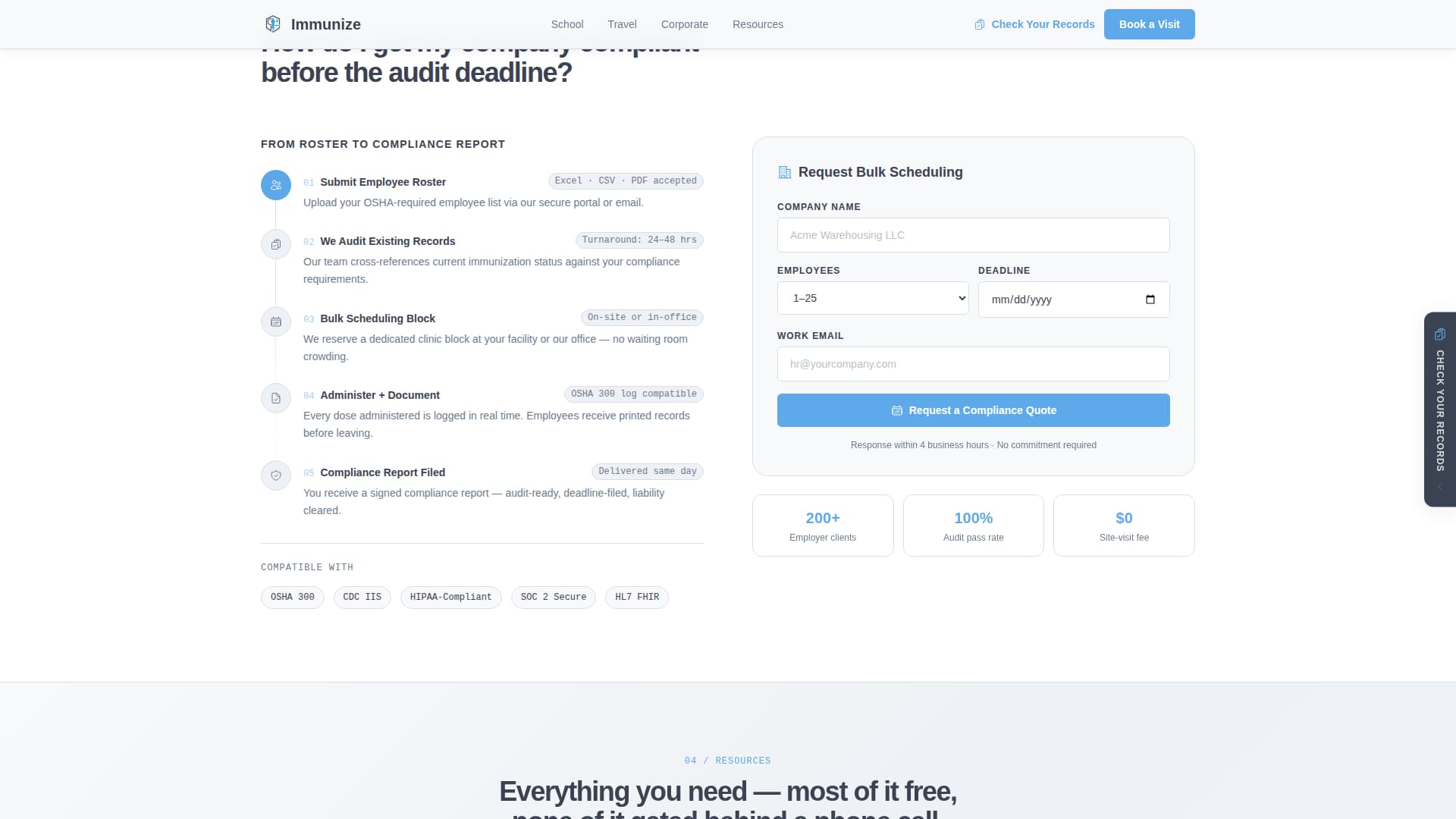Open the Resources menu item
The width and height of the screenshot is (1456, 819).
(x=758, y=24)
